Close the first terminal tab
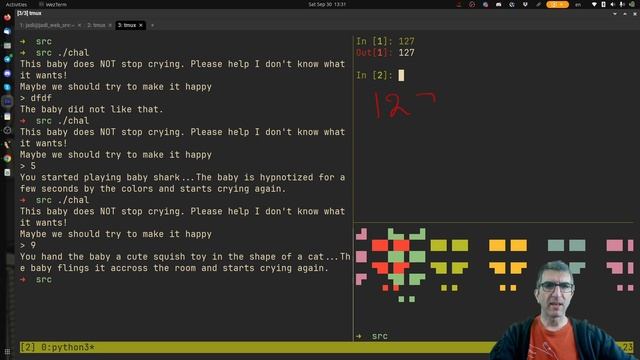The width and height of the screenshot is (640, 360). tap(79, 25)
